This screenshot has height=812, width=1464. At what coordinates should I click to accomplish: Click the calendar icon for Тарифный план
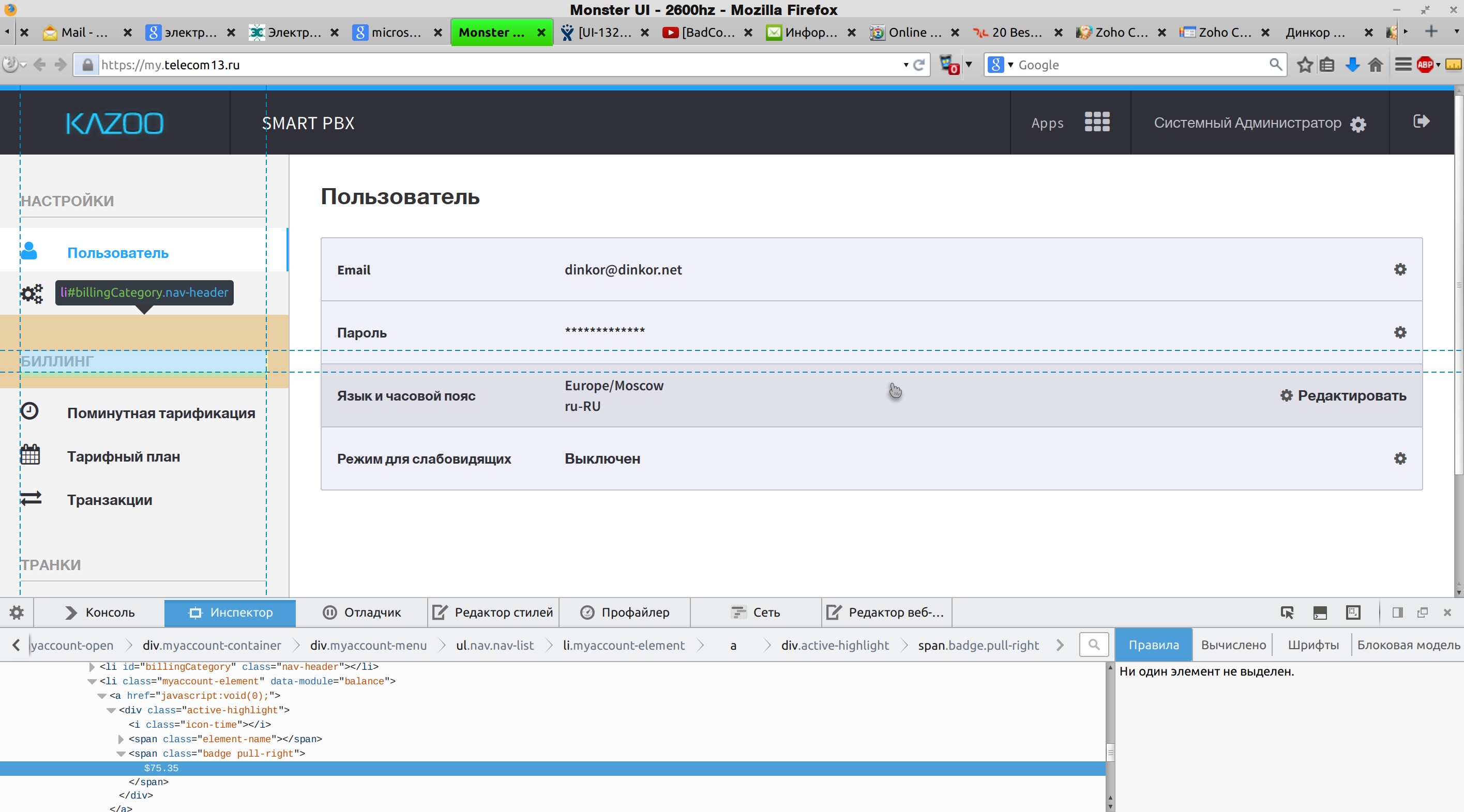coord(30,454)
